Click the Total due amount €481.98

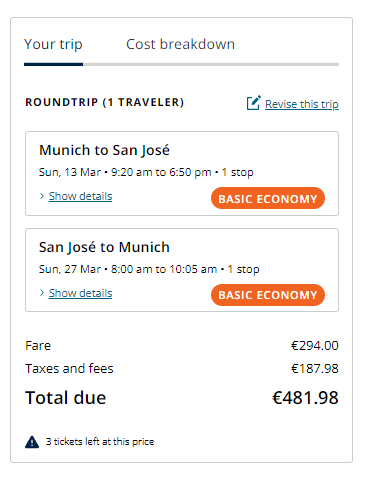click(x=305, y=398)
